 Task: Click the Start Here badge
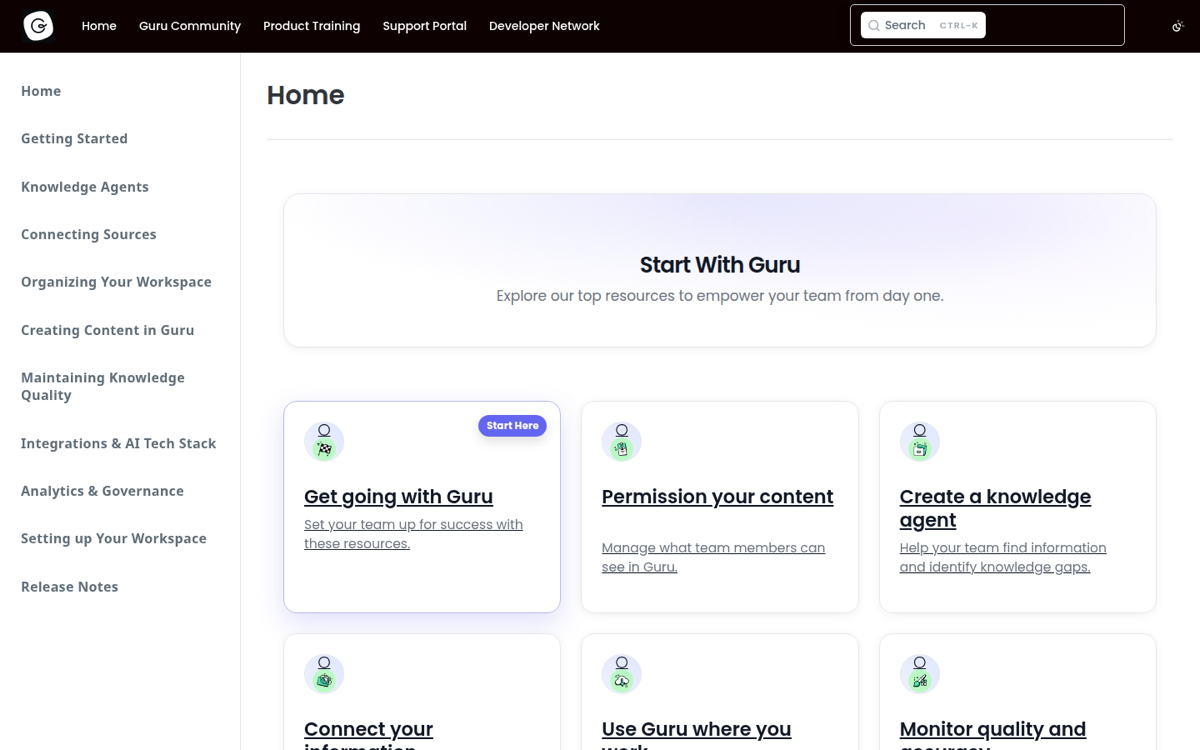click(512, 426)
